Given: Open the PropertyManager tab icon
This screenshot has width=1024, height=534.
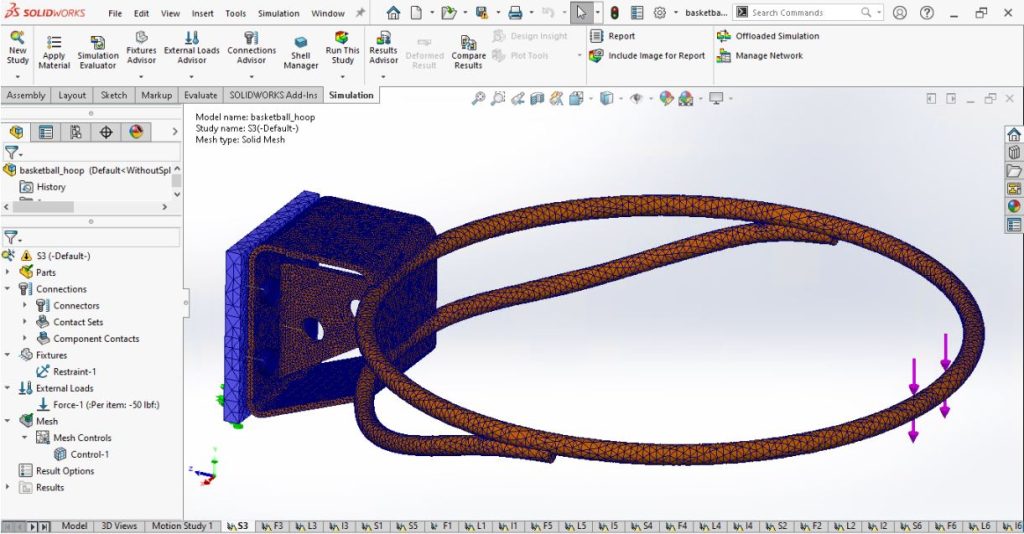Looking at the screenshot, I should [46, 132].
